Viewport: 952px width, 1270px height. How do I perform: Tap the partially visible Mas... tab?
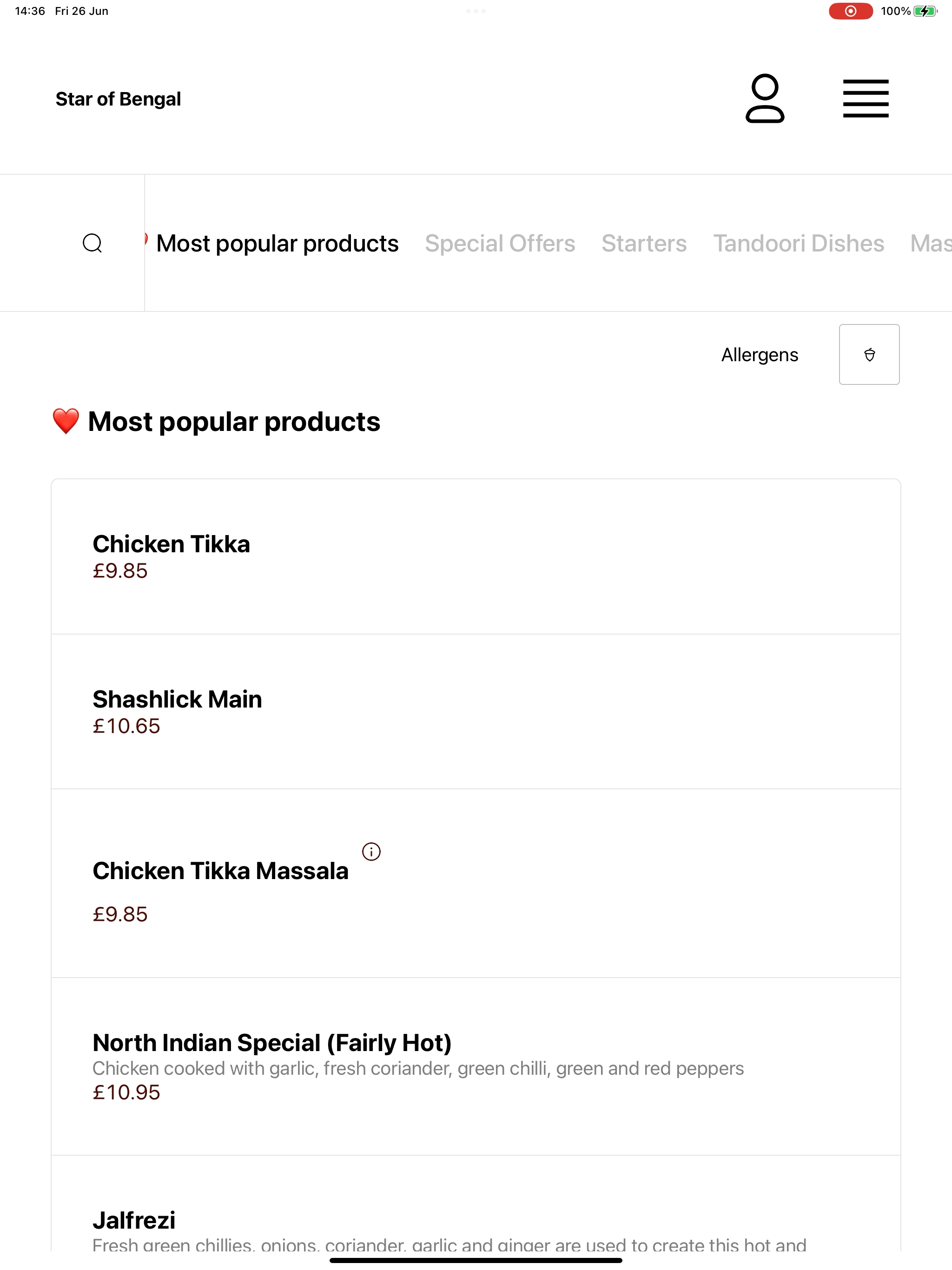(x=931, y=244)
